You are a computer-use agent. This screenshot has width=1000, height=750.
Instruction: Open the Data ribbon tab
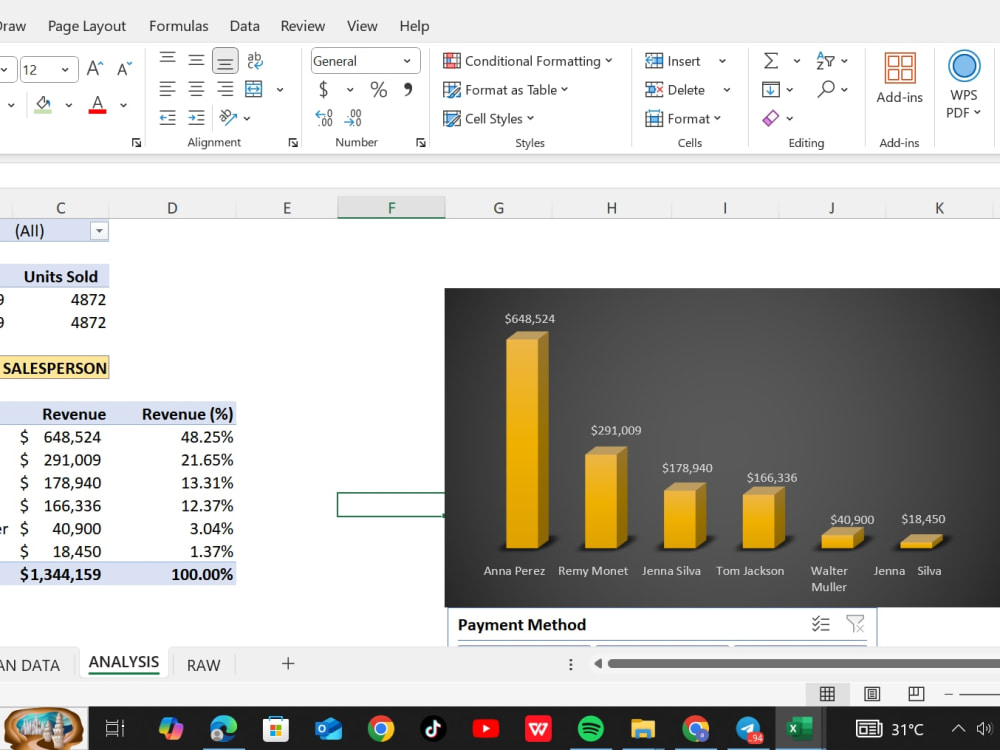click(245, 26)
